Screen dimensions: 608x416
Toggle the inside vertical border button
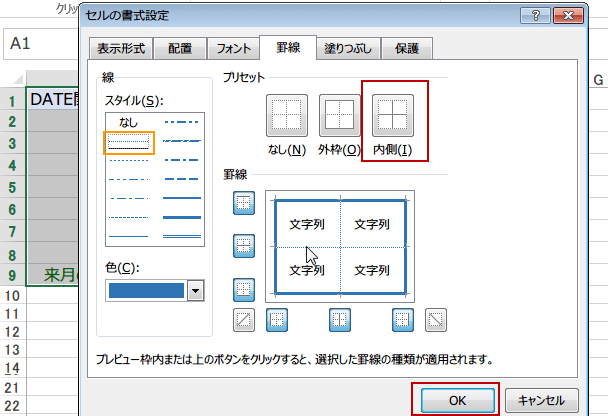point(340,320)
